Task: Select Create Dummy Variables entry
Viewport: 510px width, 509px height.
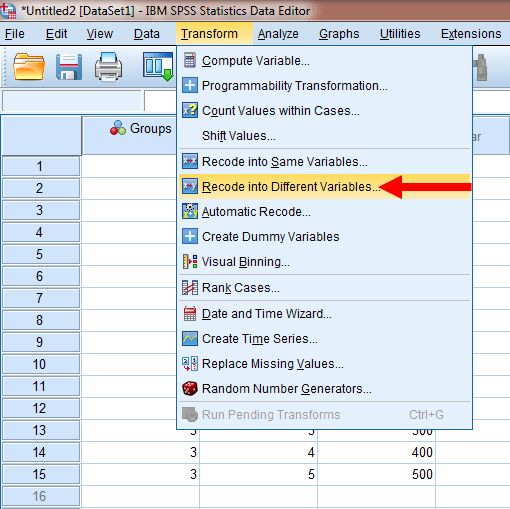Action: tap(324, 236)
